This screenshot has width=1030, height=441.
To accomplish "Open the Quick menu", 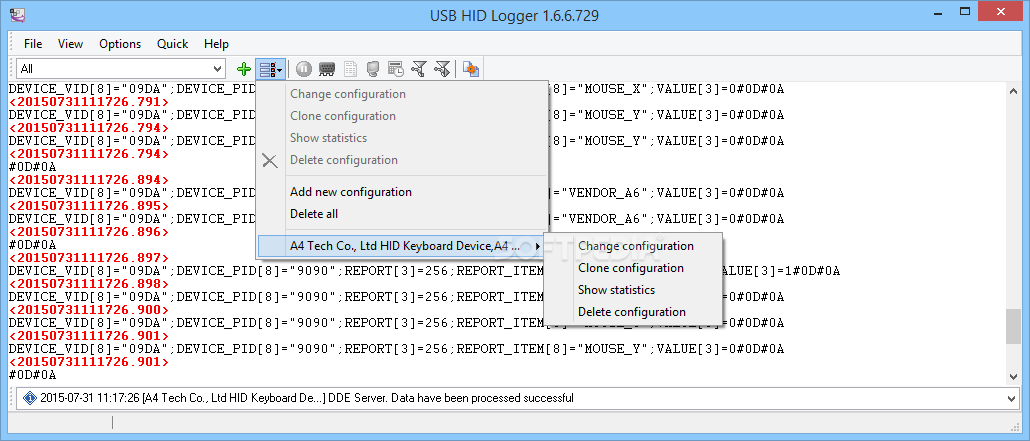I will coord(172,44).
